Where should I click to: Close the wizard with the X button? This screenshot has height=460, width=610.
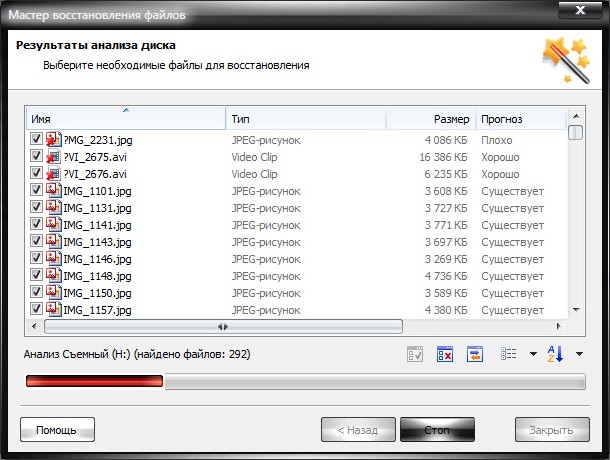coord(580,10)
